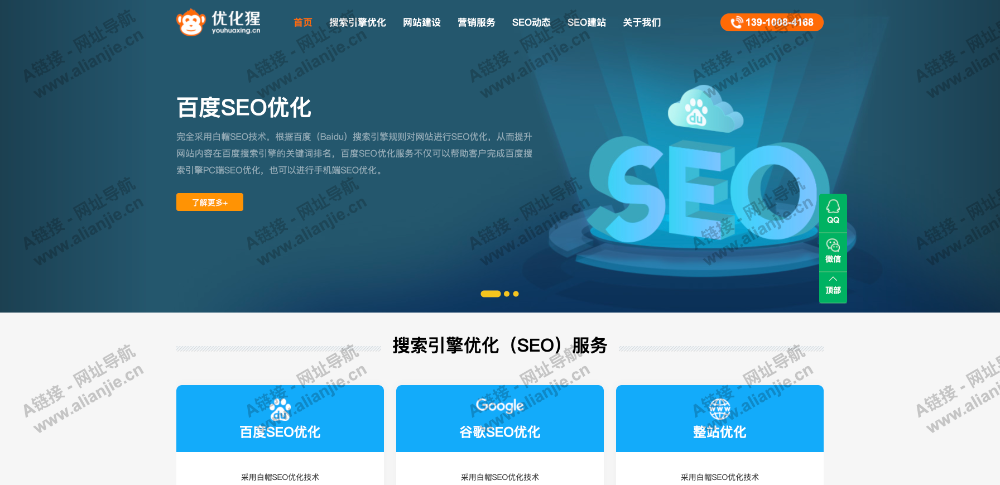Click the 百度SEO优化 banner heading
Image resolution: width=1000 pixels, height=485 pixels.
point(244,107)
